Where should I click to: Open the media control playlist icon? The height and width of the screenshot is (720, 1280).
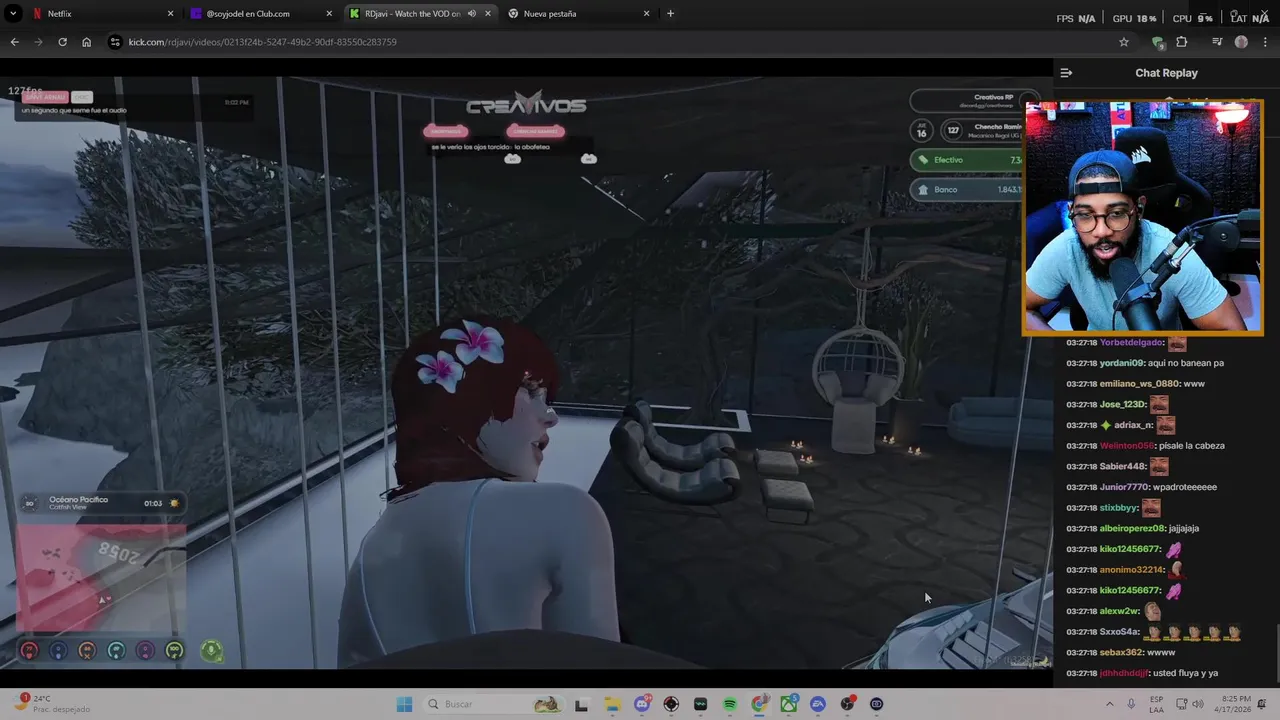1217,42
